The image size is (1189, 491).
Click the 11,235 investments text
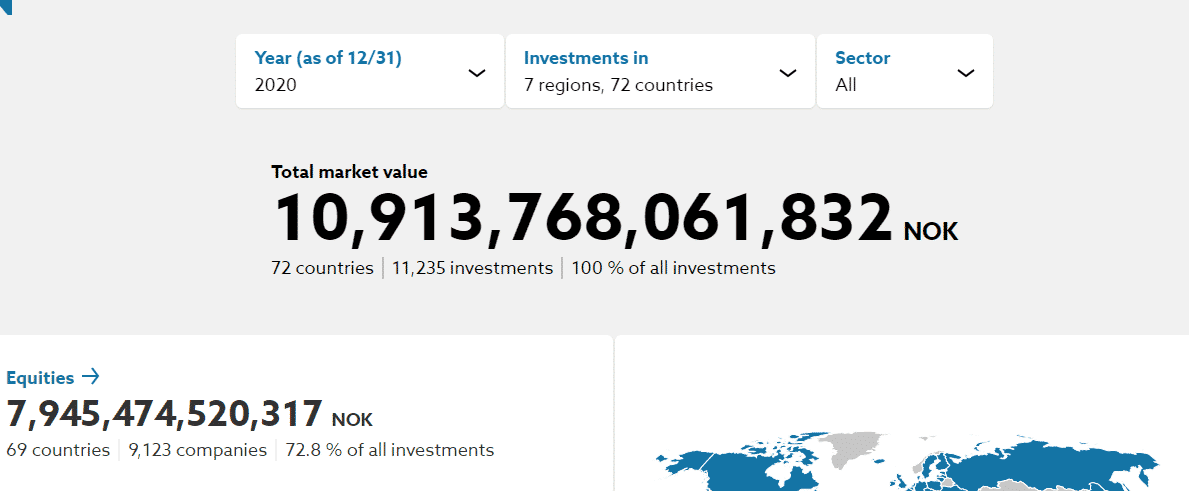[x=472, y=267]
